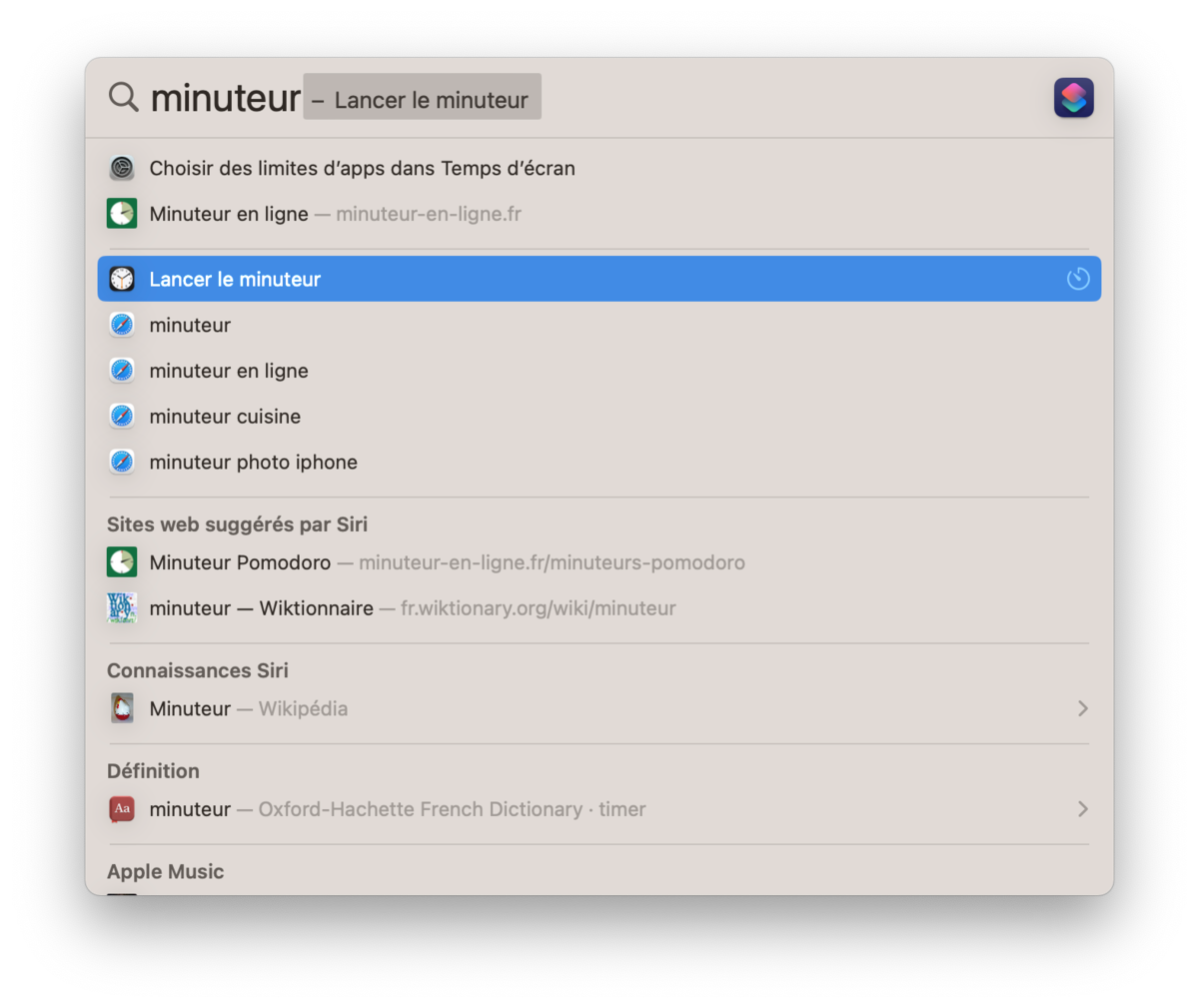Click "Apple Music" section header

(x=166, y=871)
